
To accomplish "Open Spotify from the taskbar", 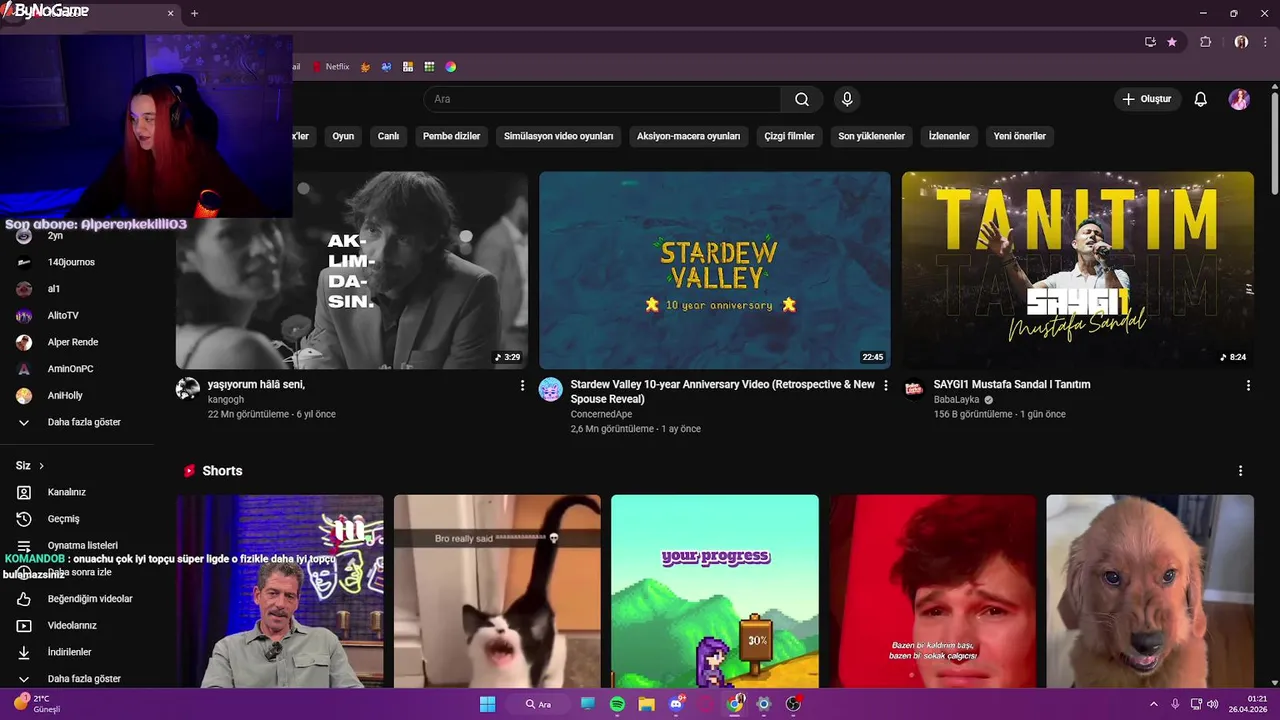I will (617, 704).
